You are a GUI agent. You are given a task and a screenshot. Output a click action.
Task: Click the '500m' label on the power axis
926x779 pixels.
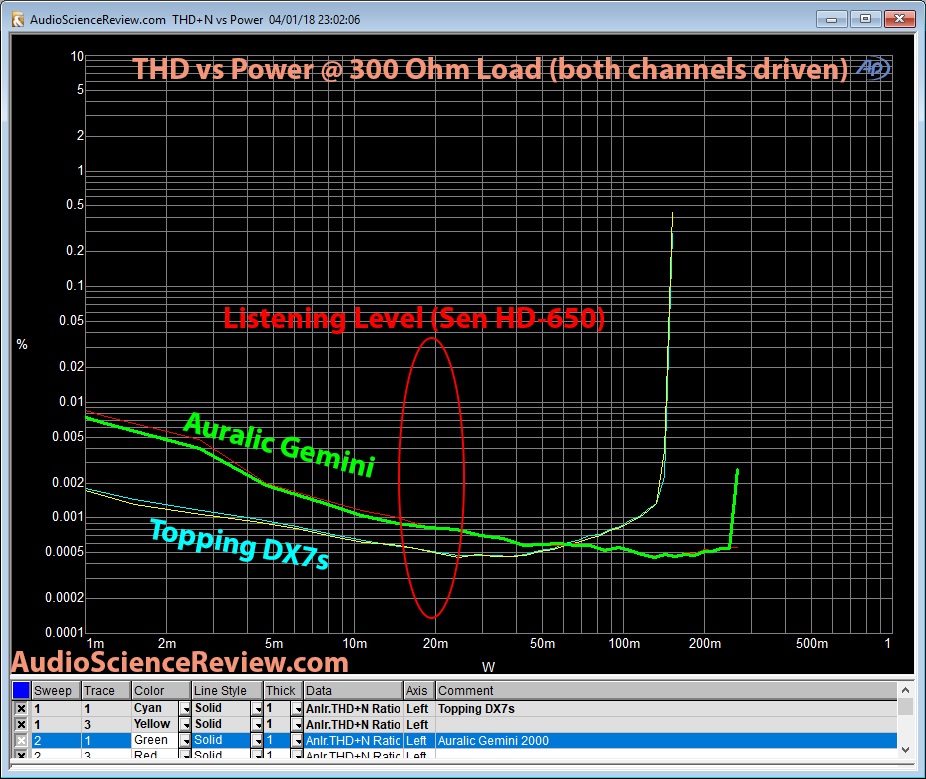tap(812, 644)
